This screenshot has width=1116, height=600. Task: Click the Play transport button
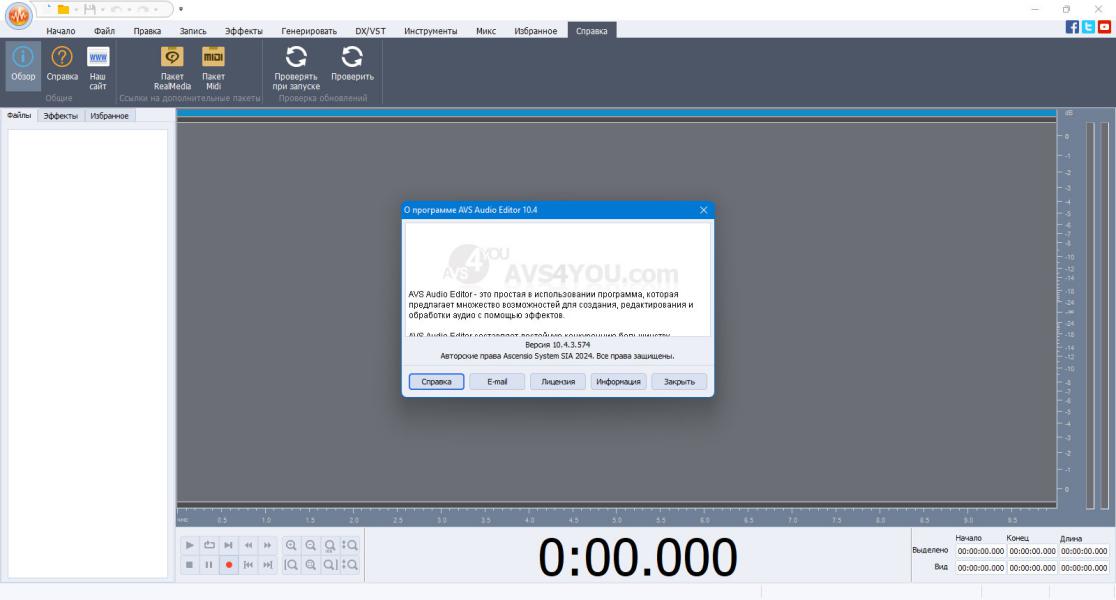tap(189, 545)
